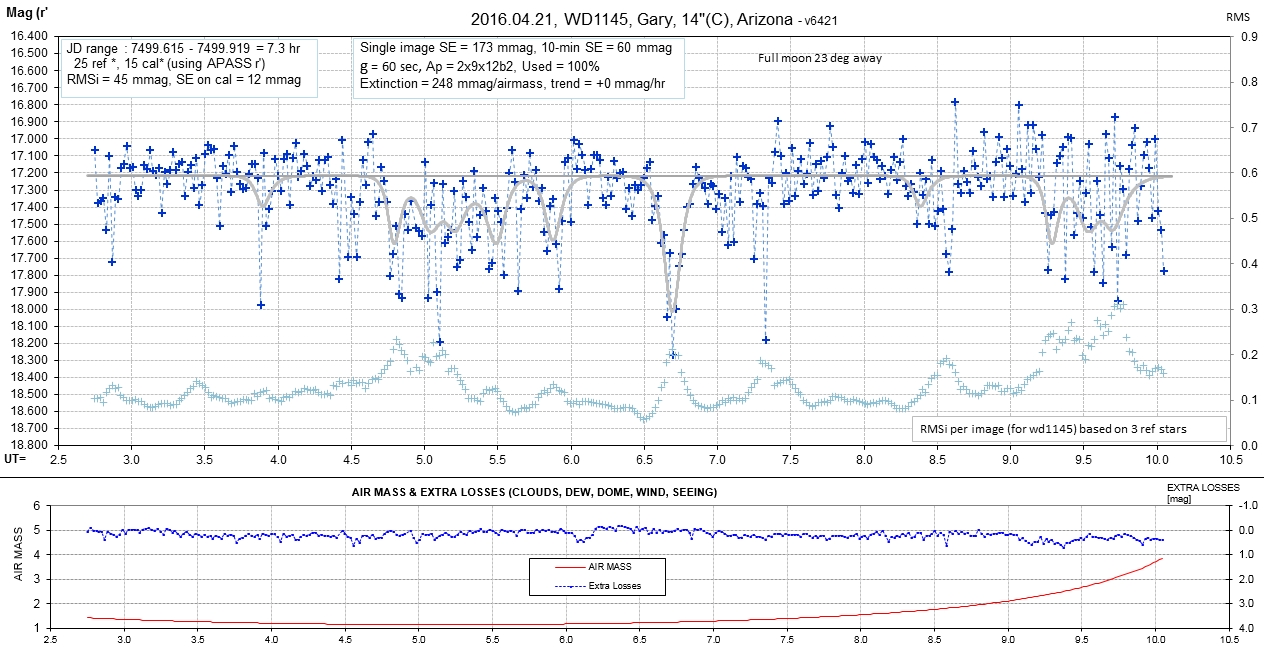
Task: Select the "UT=" axis label
Action: pyautogui.click(x=16, y=458)
